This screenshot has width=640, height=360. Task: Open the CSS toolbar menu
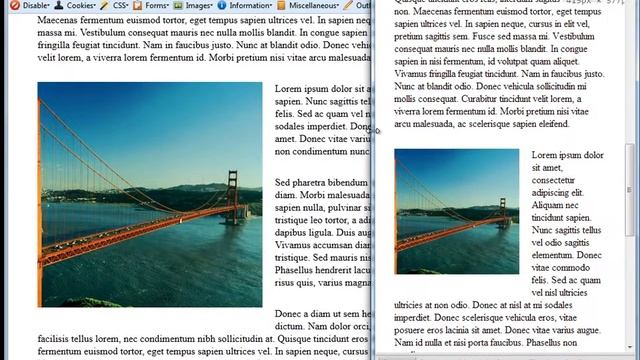(x=114, y=5)
